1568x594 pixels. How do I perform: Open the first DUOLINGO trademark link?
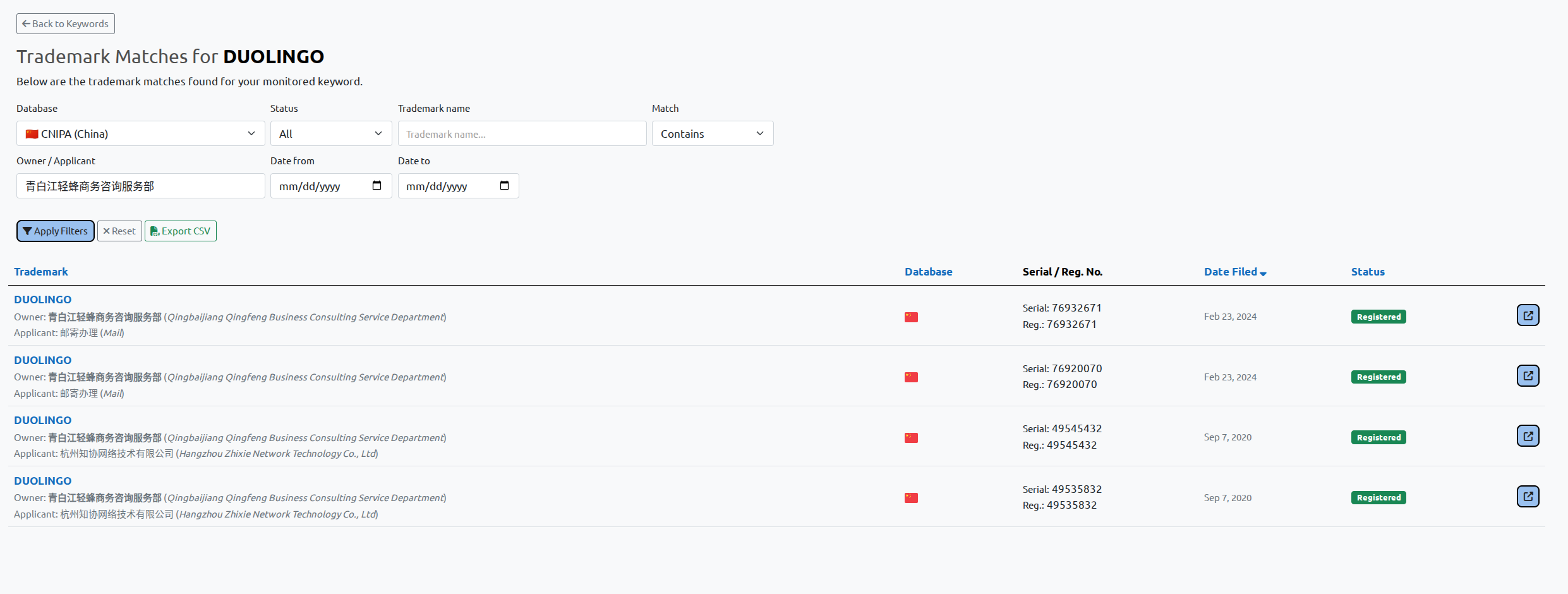point(42,299)
